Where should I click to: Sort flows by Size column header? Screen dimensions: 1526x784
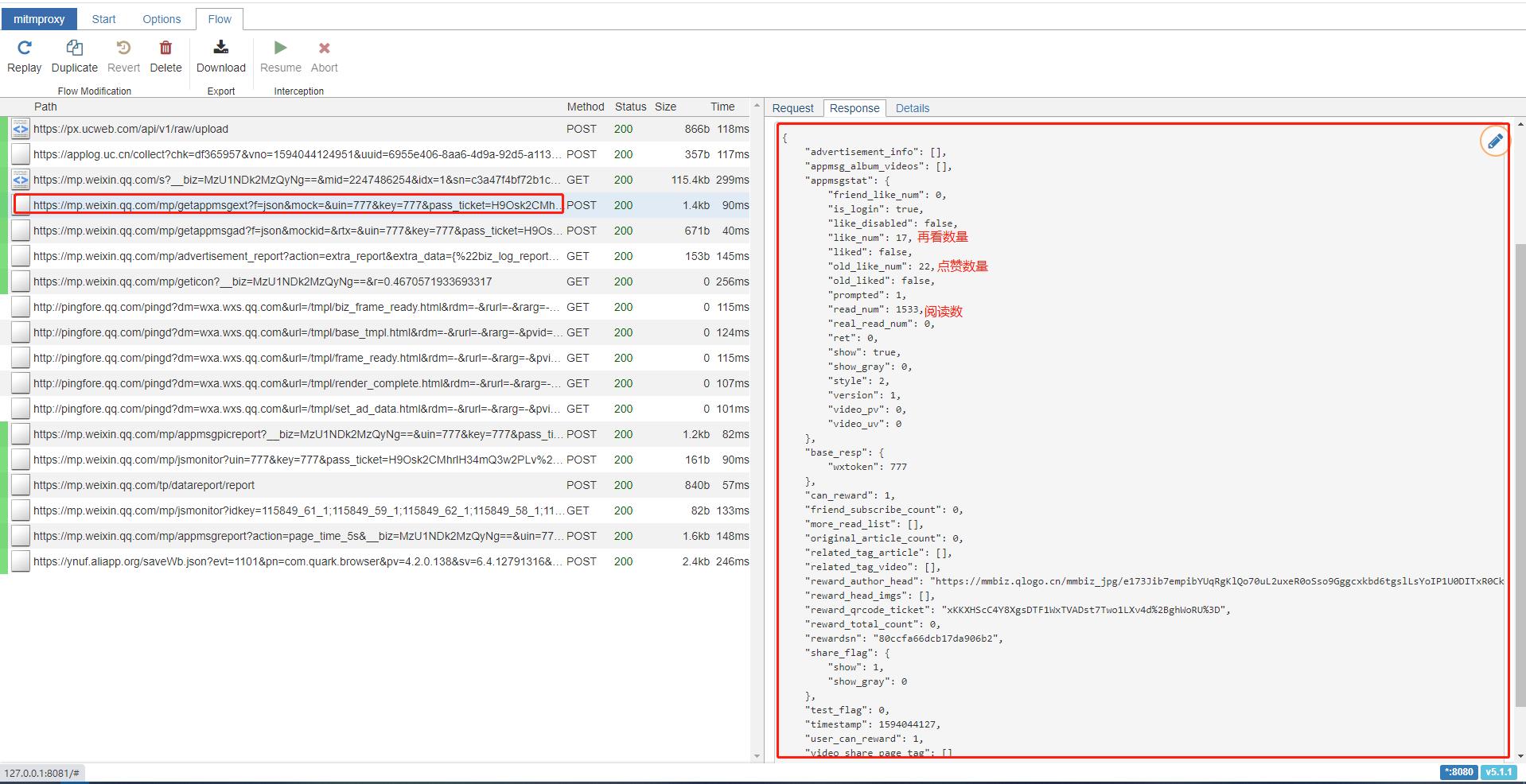pyautogui.click(x=665, y=107)
